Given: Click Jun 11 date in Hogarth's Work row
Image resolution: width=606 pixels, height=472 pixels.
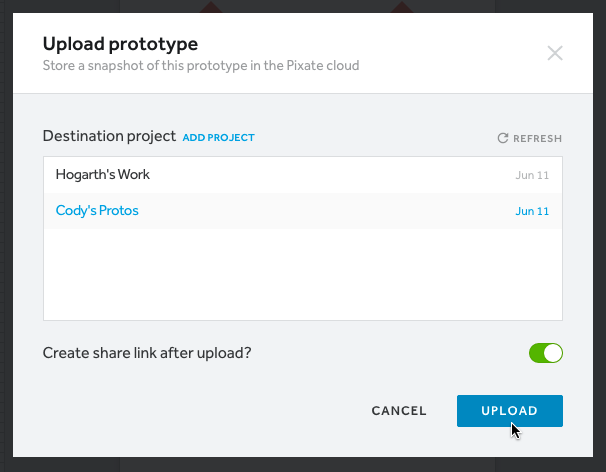Looking at the screenshot, I should point(532,175).
